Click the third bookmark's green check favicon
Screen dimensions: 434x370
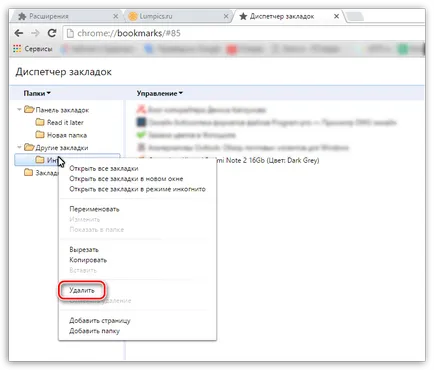[x=141, y=135]
